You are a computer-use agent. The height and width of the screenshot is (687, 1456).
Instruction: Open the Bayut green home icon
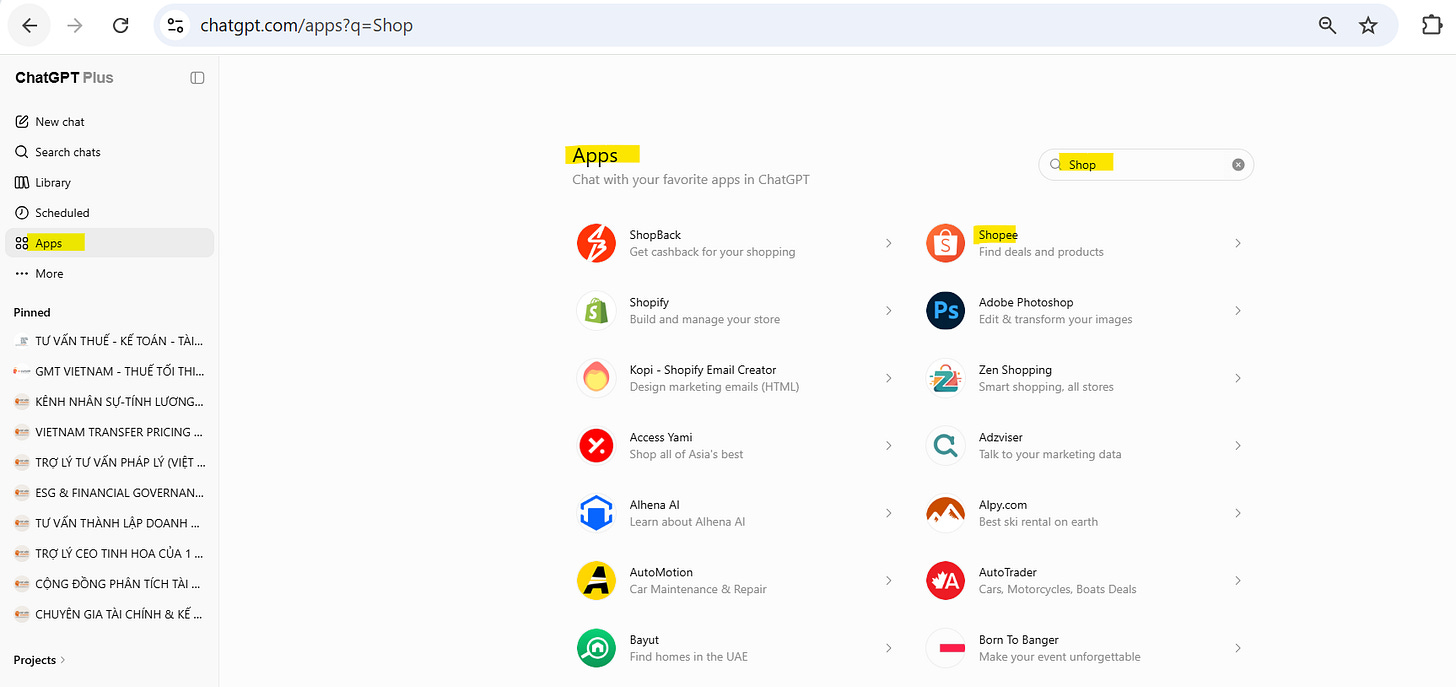pyautogui.click(x=596, y=648)
